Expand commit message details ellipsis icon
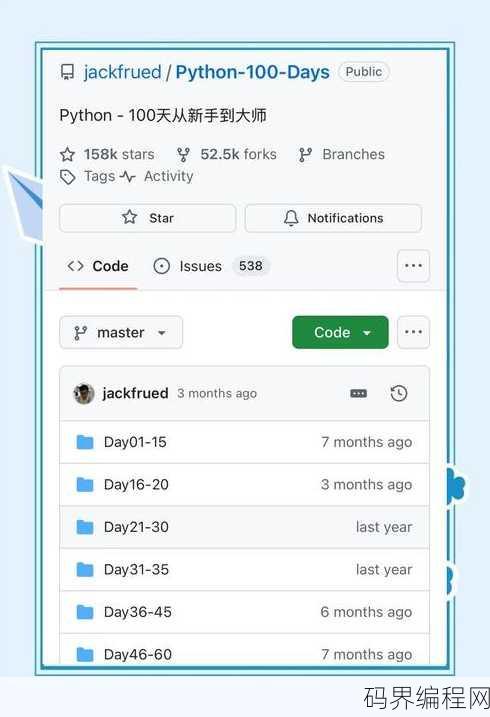490x717 pixels. click(358, 393)
